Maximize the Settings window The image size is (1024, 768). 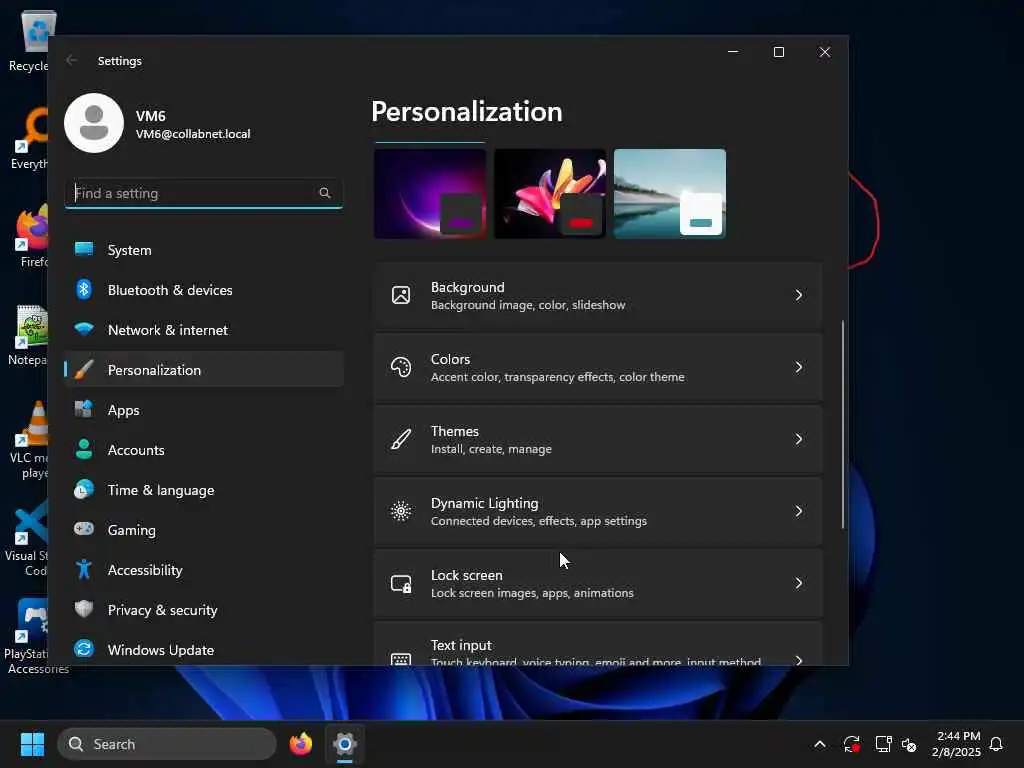pyautogui.click(x=778, y=52)
